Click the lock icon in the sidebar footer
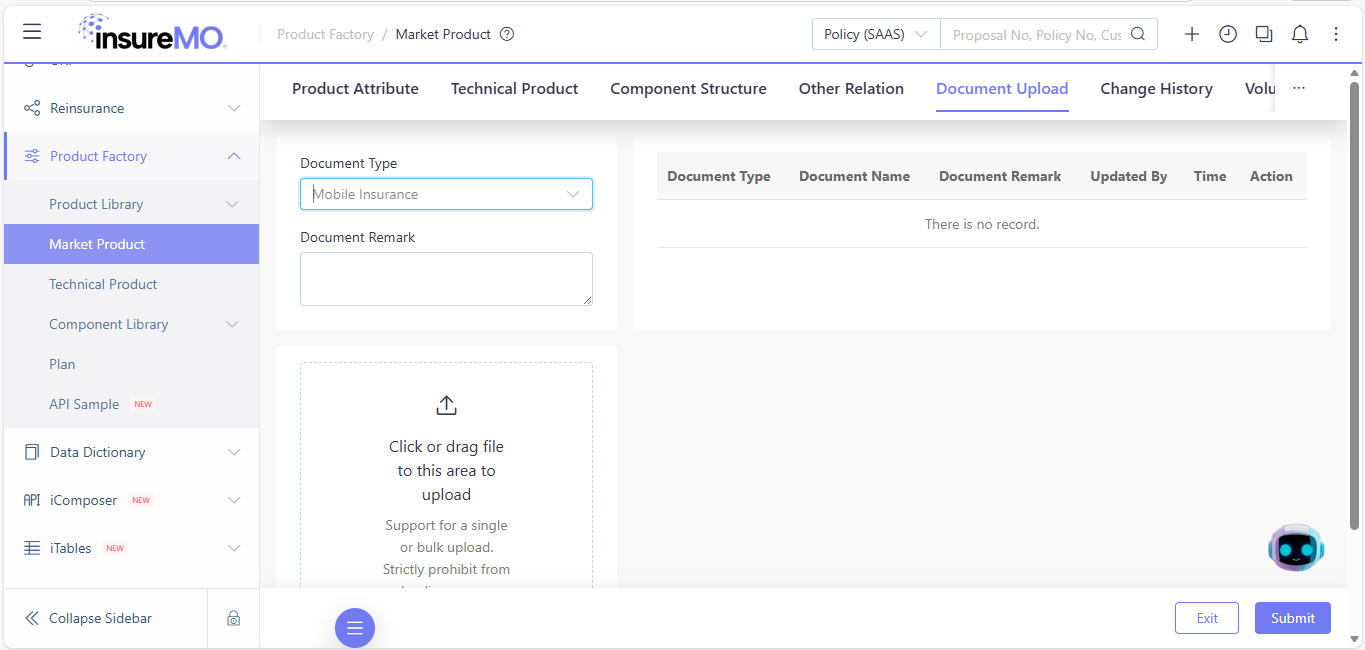 pos(233,618)
